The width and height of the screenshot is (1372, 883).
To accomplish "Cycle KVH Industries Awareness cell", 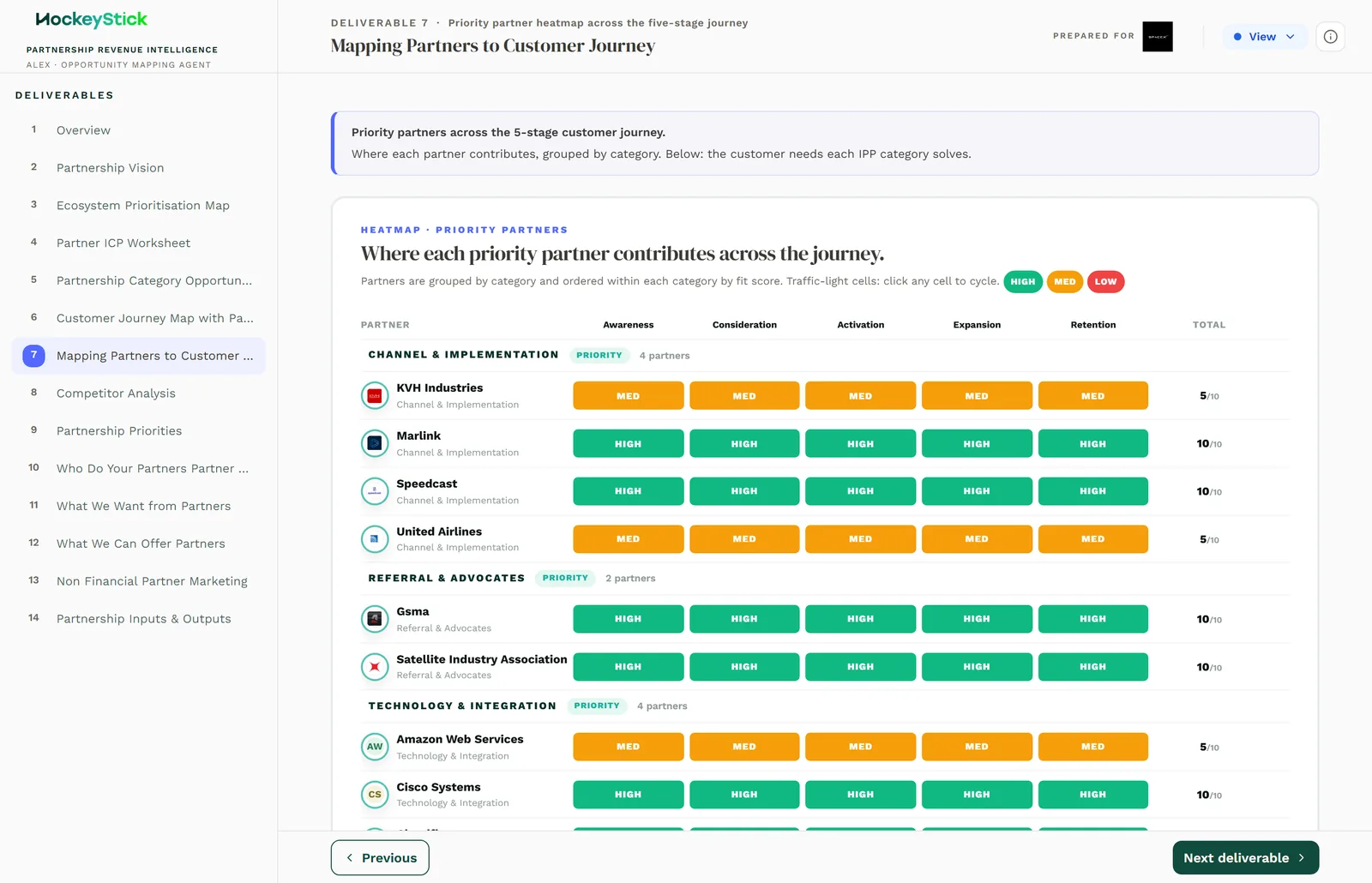I will (x=628, y=396).
